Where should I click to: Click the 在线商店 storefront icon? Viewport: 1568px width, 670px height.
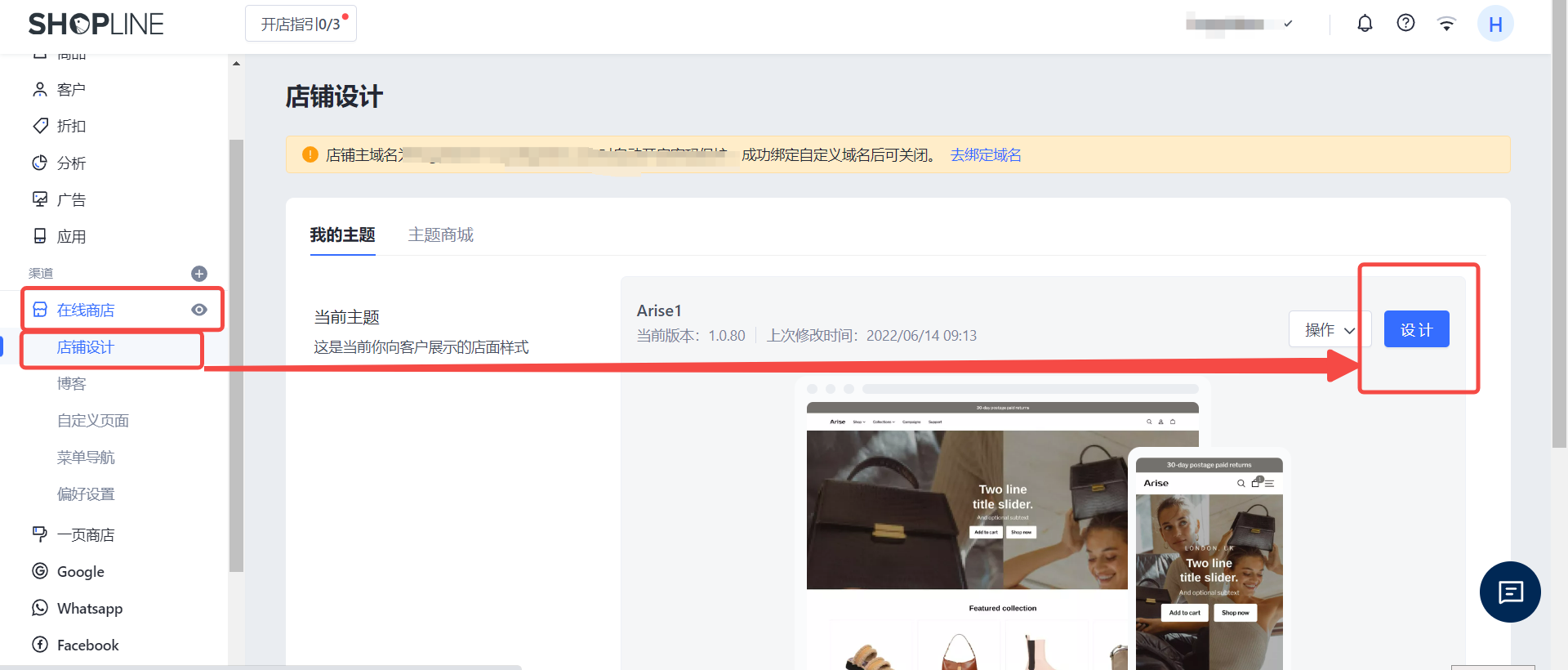(x=40, y=310)
